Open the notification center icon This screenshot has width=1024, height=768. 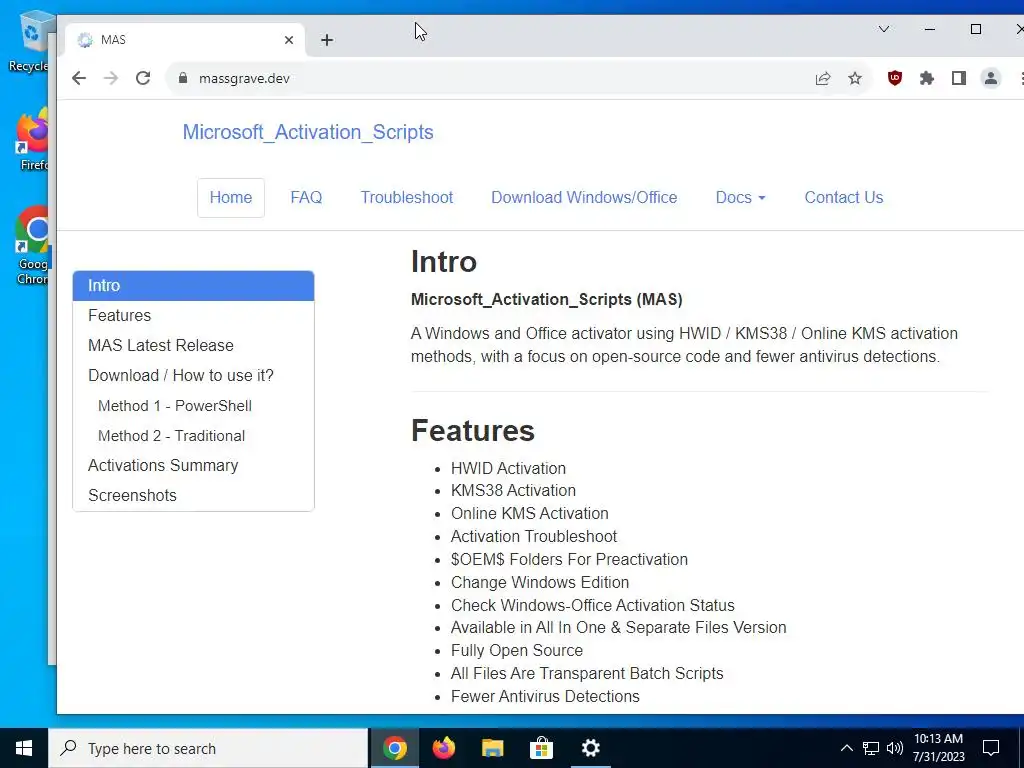[991, 748]
